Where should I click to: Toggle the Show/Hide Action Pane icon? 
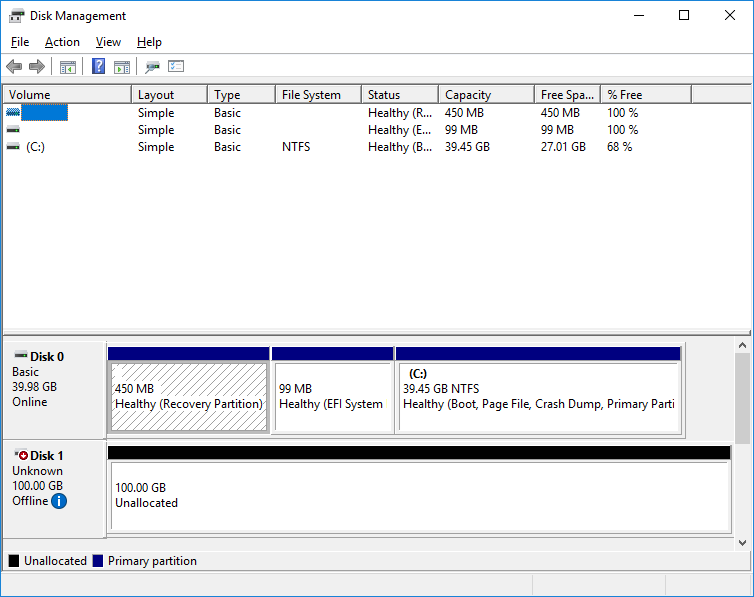pos(122,67)
